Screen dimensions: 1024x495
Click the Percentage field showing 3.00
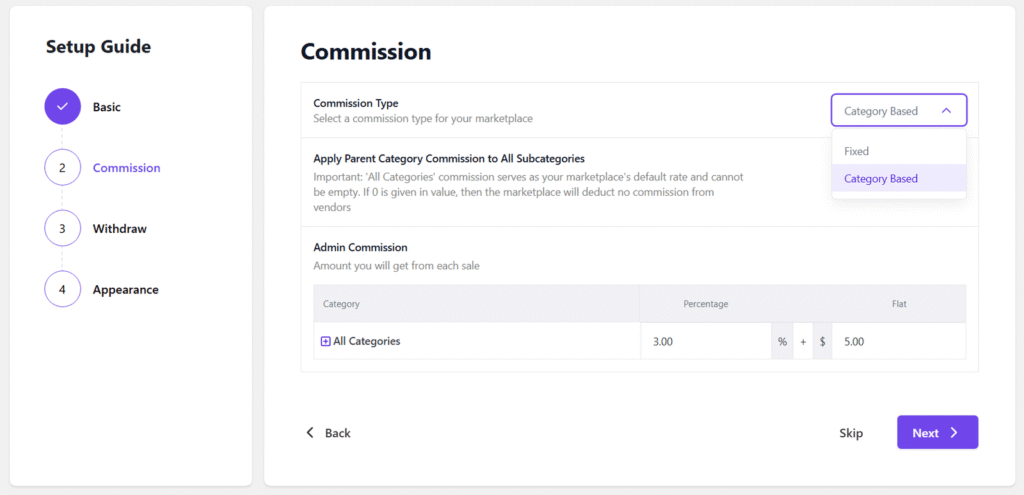(x=705, y=341)
